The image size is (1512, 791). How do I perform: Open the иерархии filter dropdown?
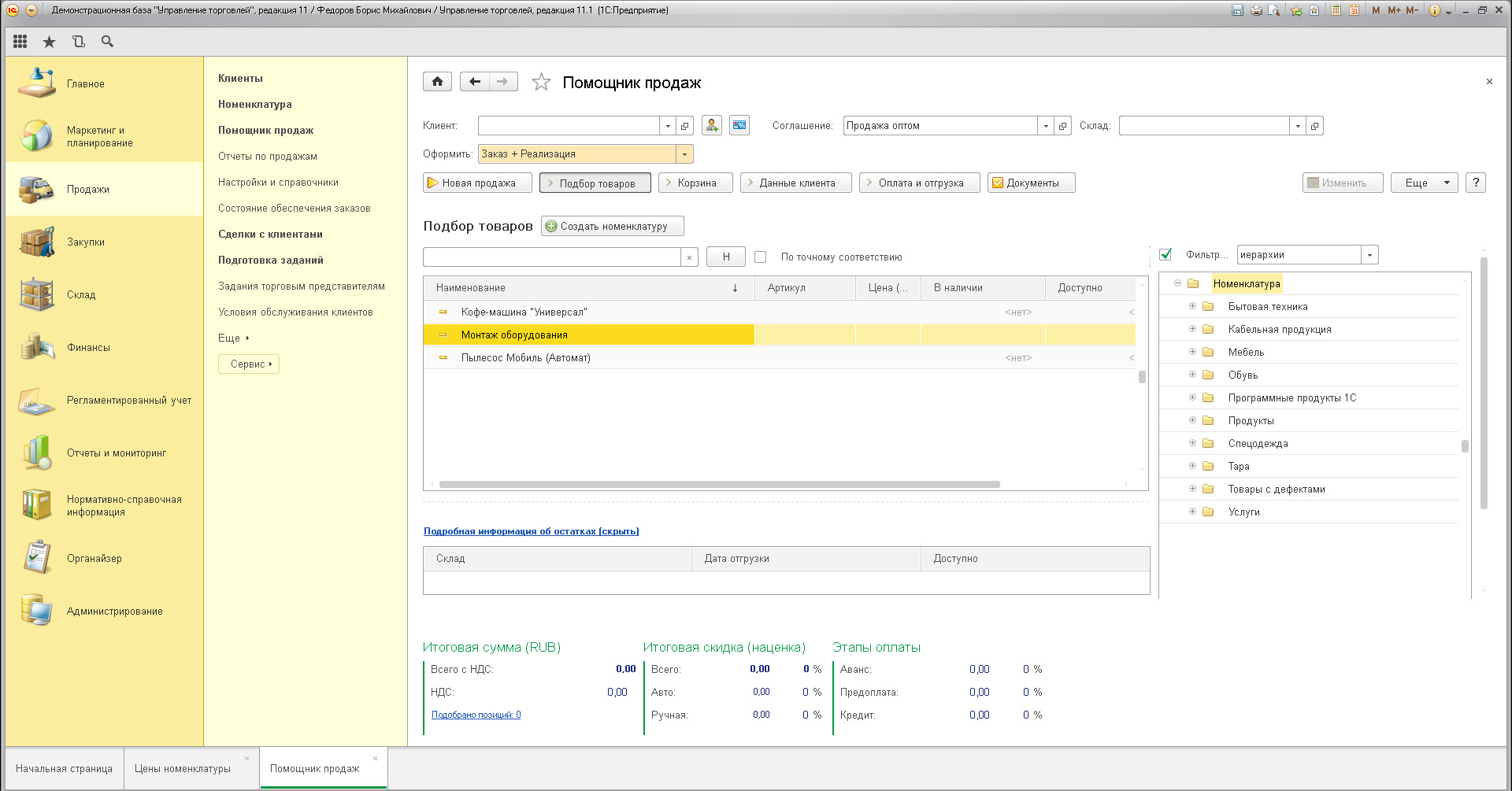(x=1370, y=255)
